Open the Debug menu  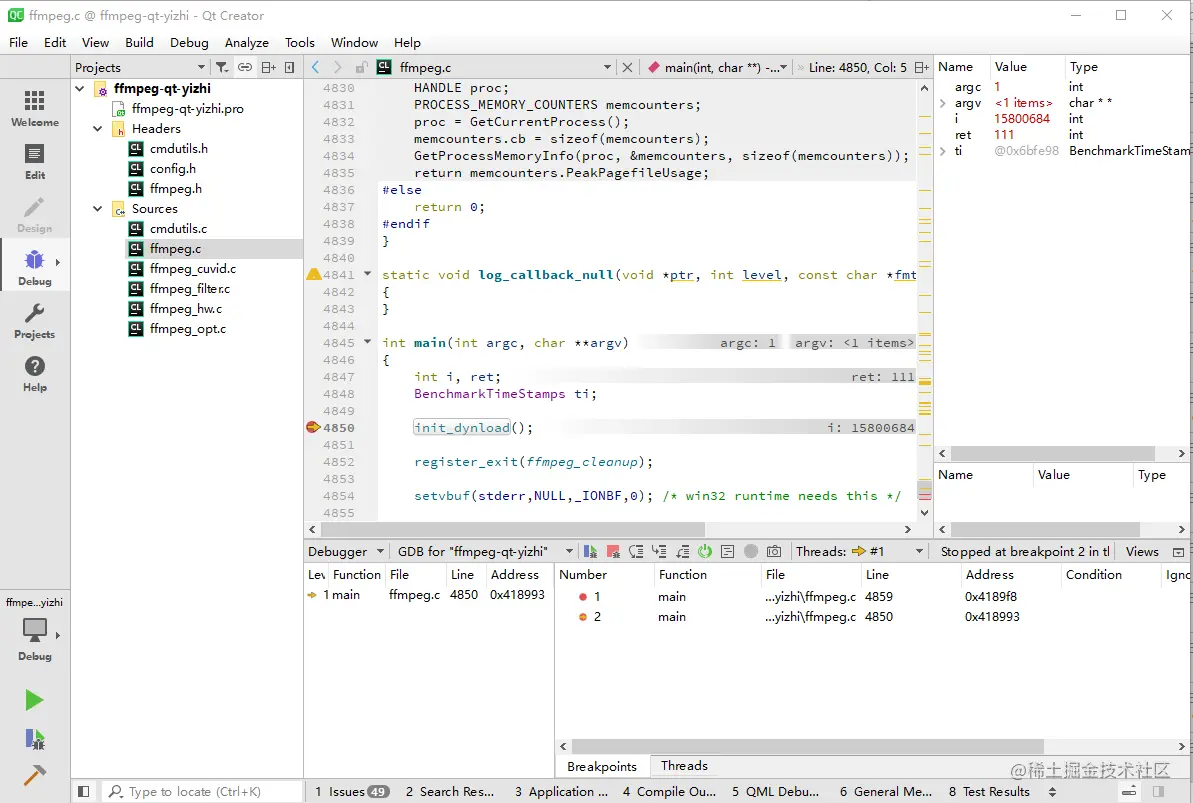point(189,43)
